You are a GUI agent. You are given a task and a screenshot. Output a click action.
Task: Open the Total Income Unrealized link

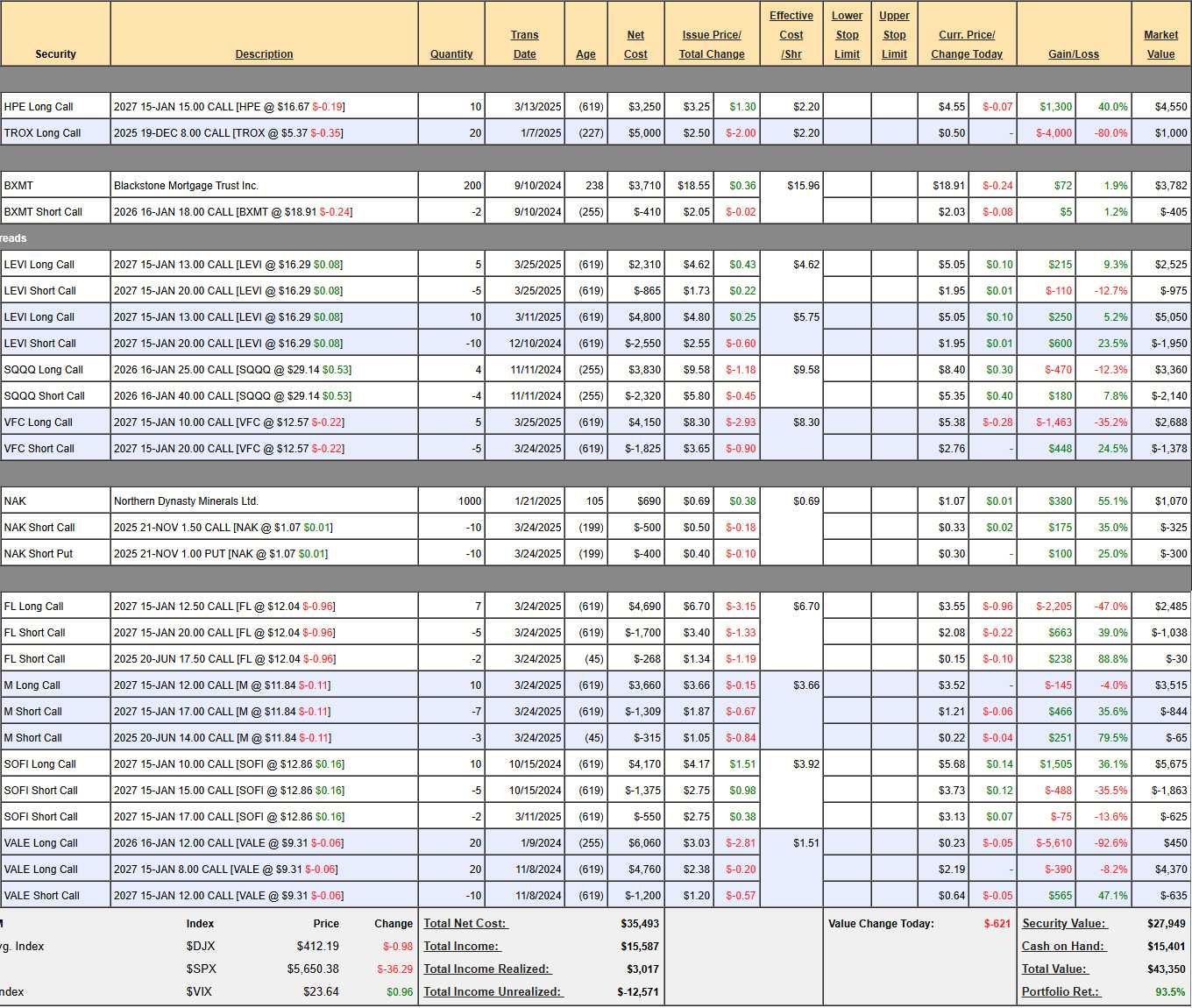click(493, 991)
